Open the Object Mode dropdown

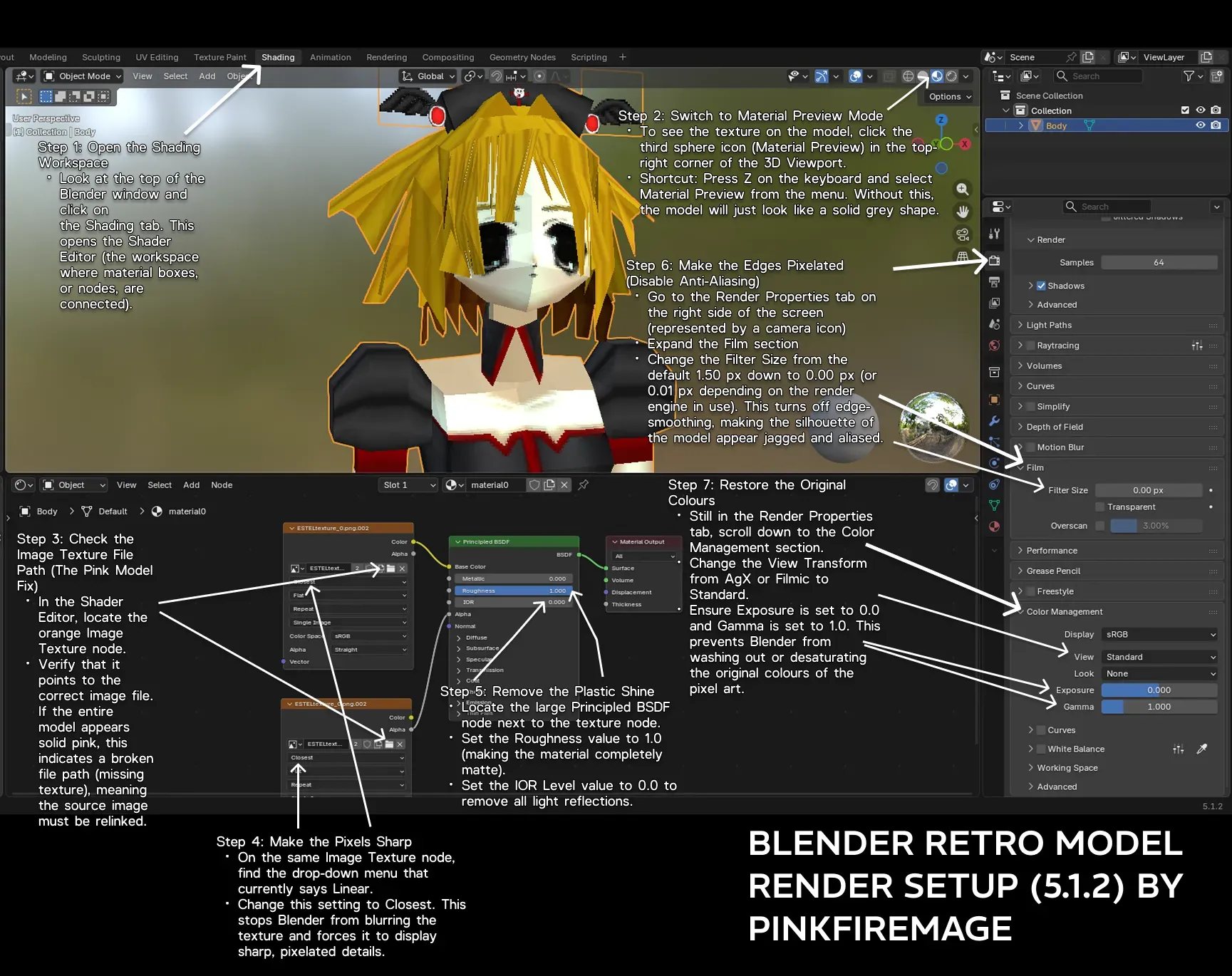point(82,76)
